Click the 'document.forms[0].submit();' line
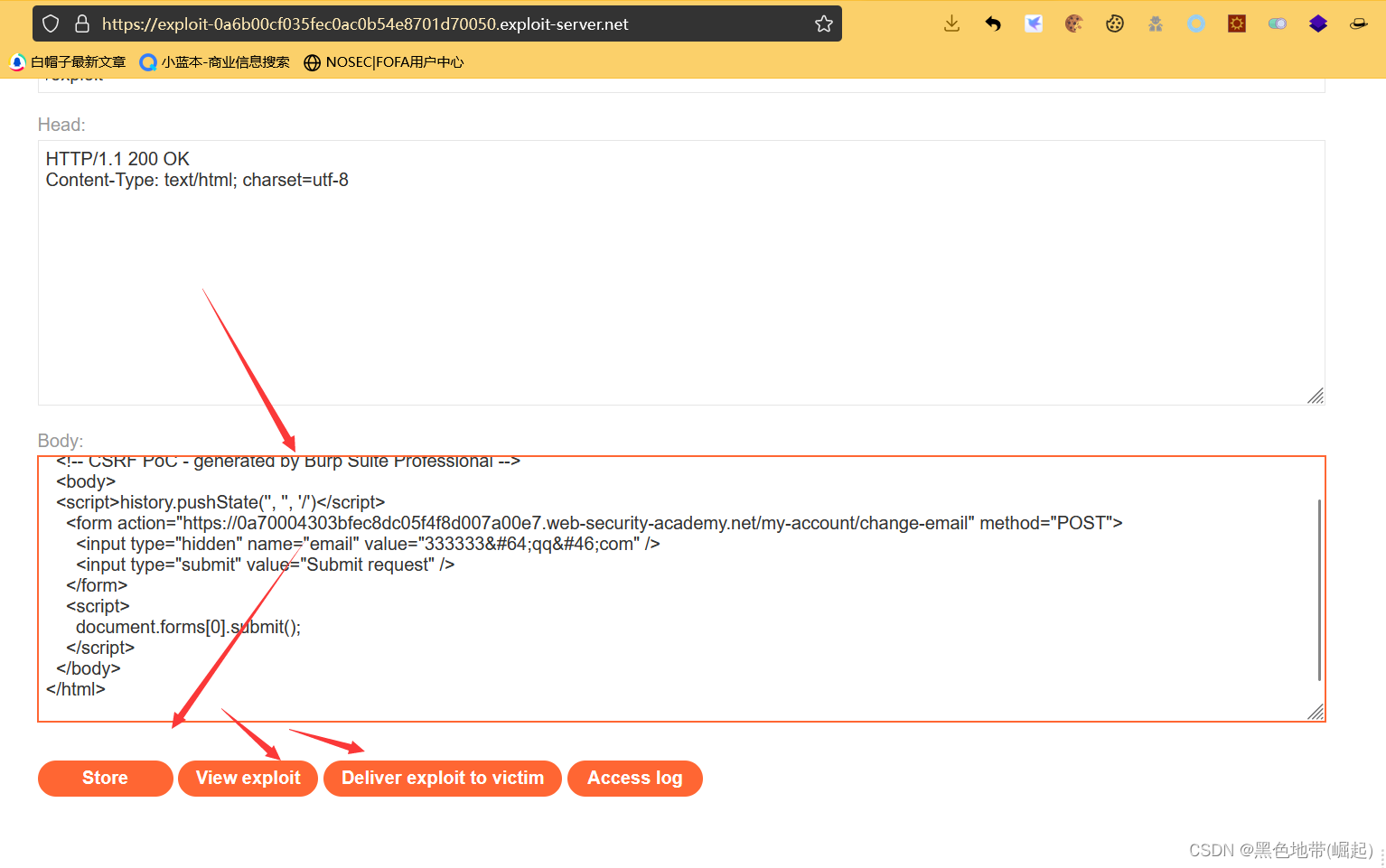 [188, 627]
